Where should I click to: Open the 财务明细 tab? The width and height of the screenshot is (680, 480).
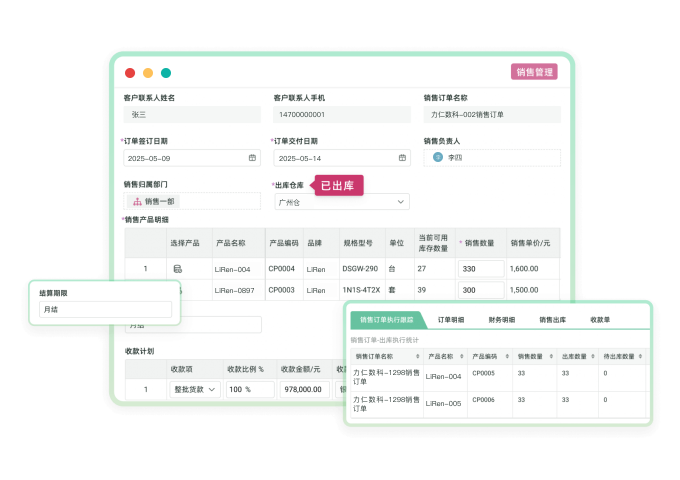coord(502,320)
